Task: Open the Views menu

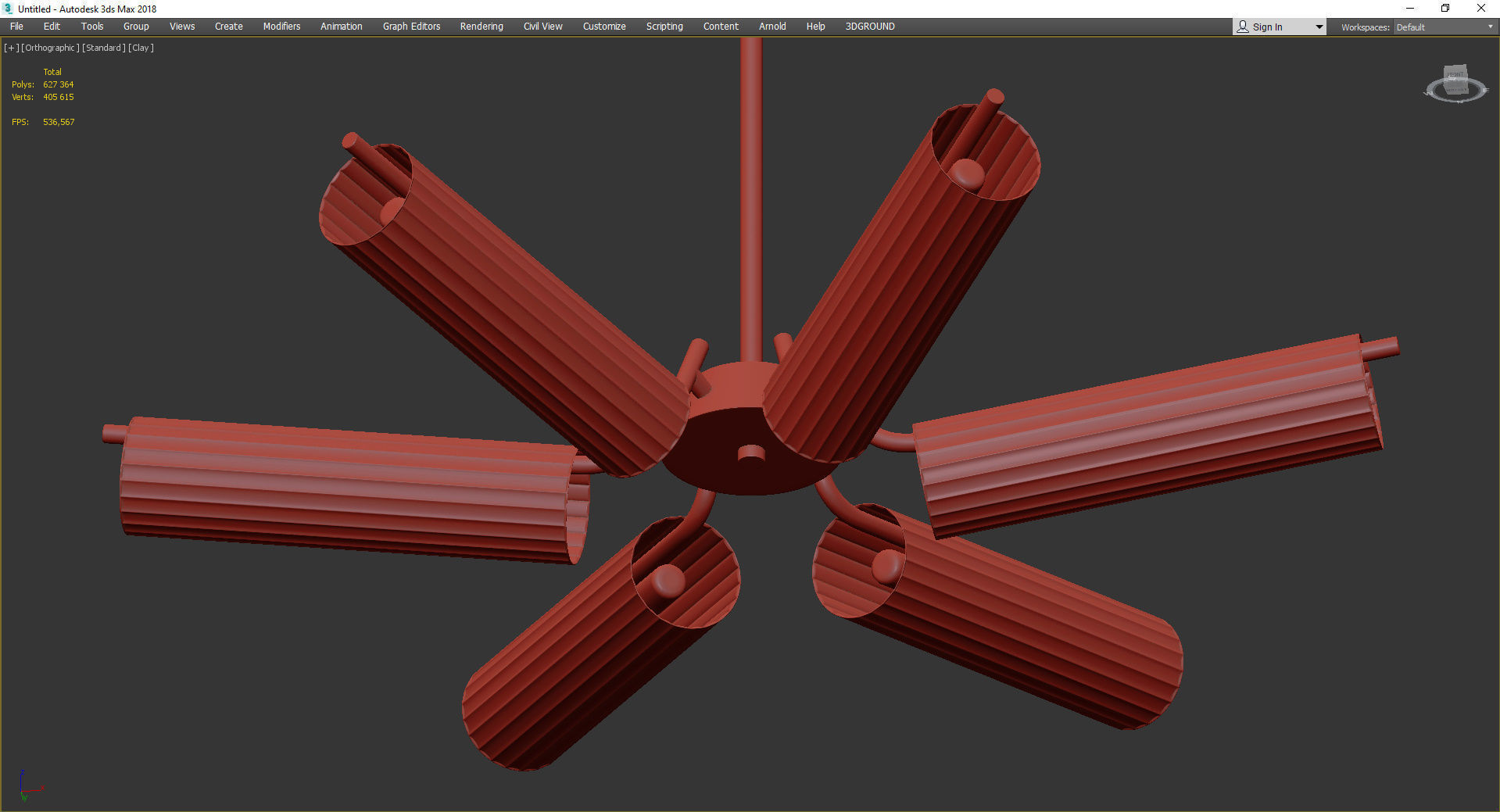Action: pos(182,27)
